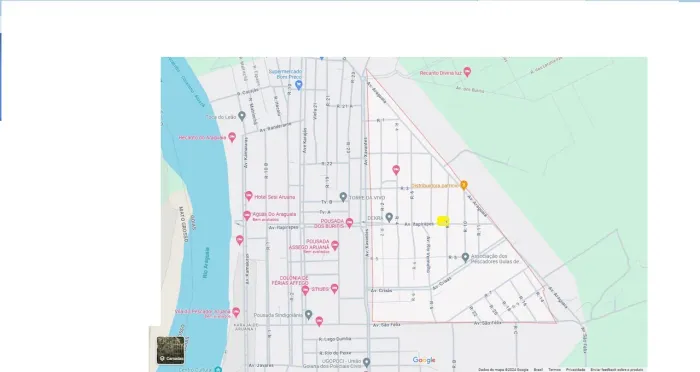Click the Tv. B street label

pos(326,202)
